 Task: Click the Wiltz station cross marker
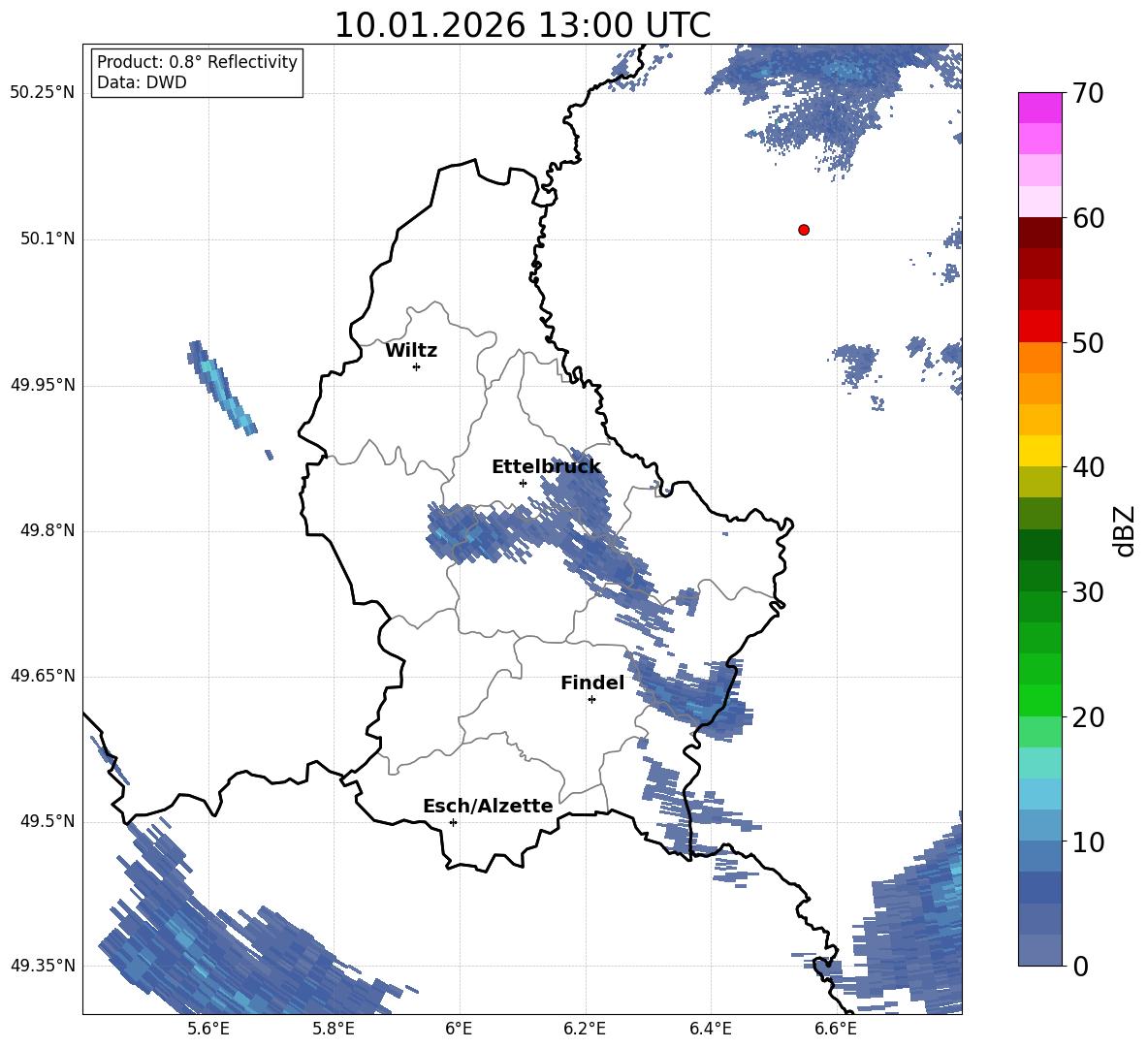pyautogui.click(x=417, y=366)
